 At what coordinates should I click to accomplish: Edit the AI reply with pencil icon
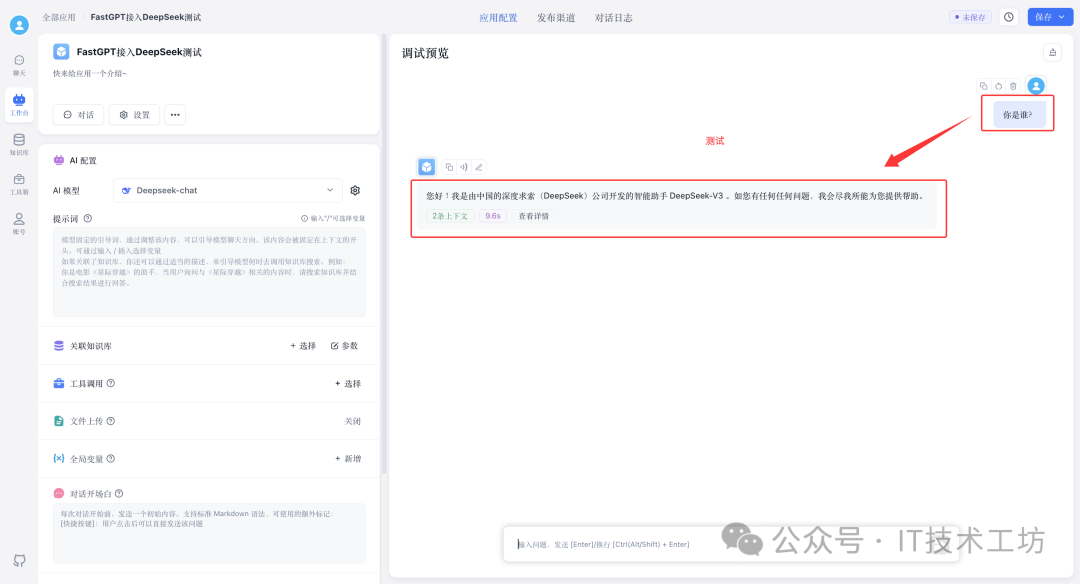479,167
